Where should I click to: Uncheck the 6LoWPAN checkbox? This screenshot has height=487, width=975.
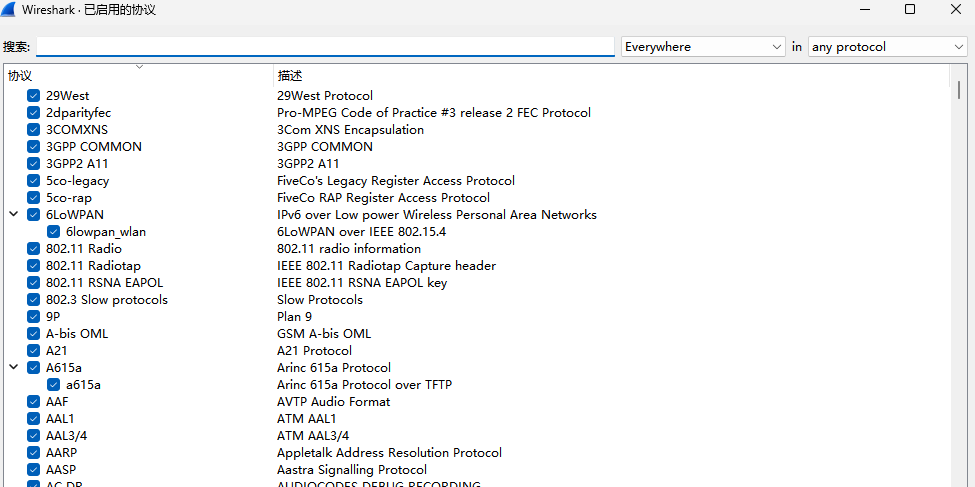(34, 215)
